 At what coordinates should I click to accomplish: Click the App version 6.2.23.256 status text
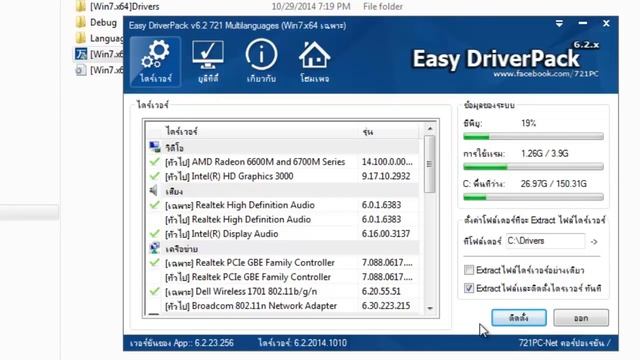click(182, 343)
